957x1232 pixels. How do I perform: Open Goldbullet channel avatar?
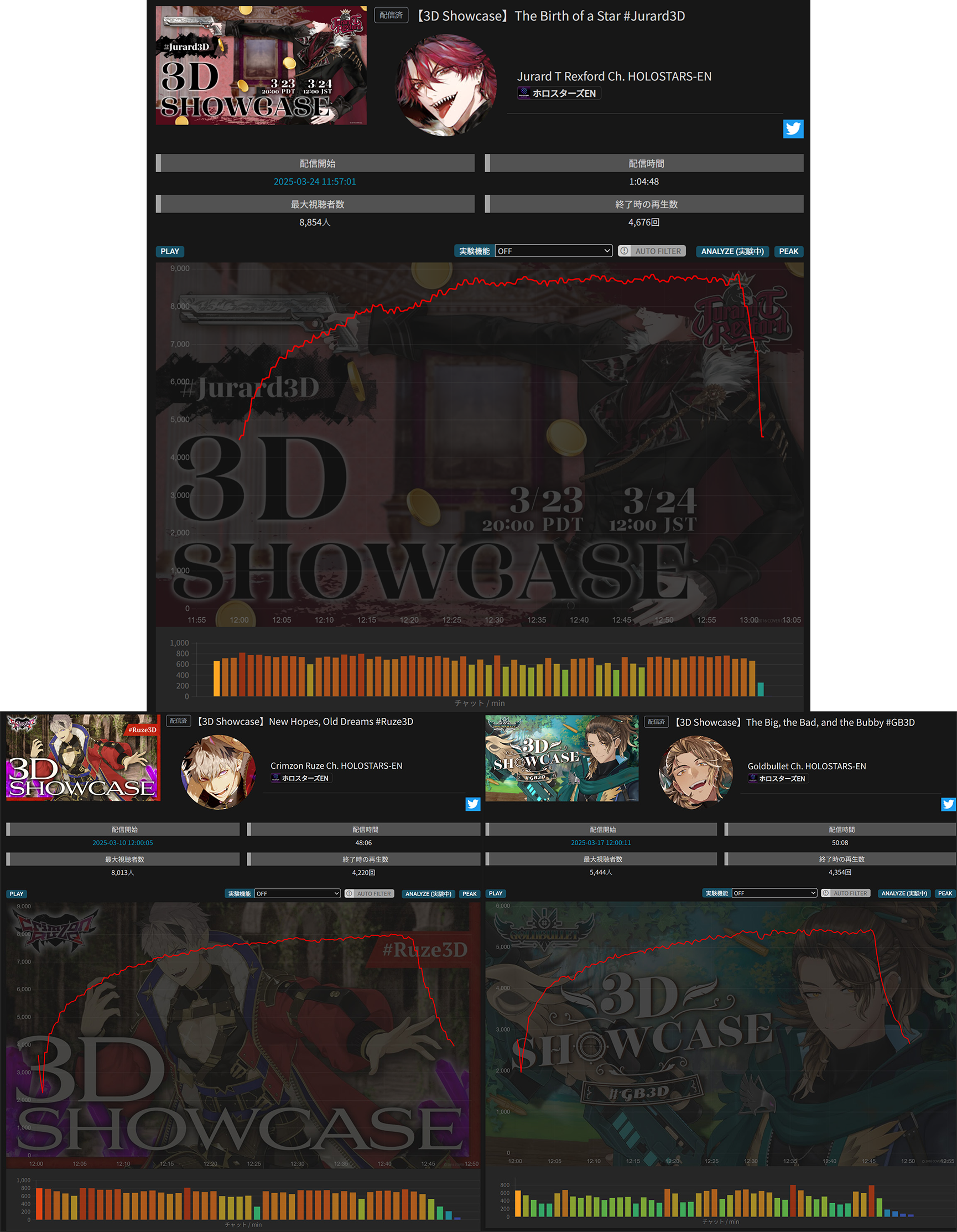(x=696, y=772)
